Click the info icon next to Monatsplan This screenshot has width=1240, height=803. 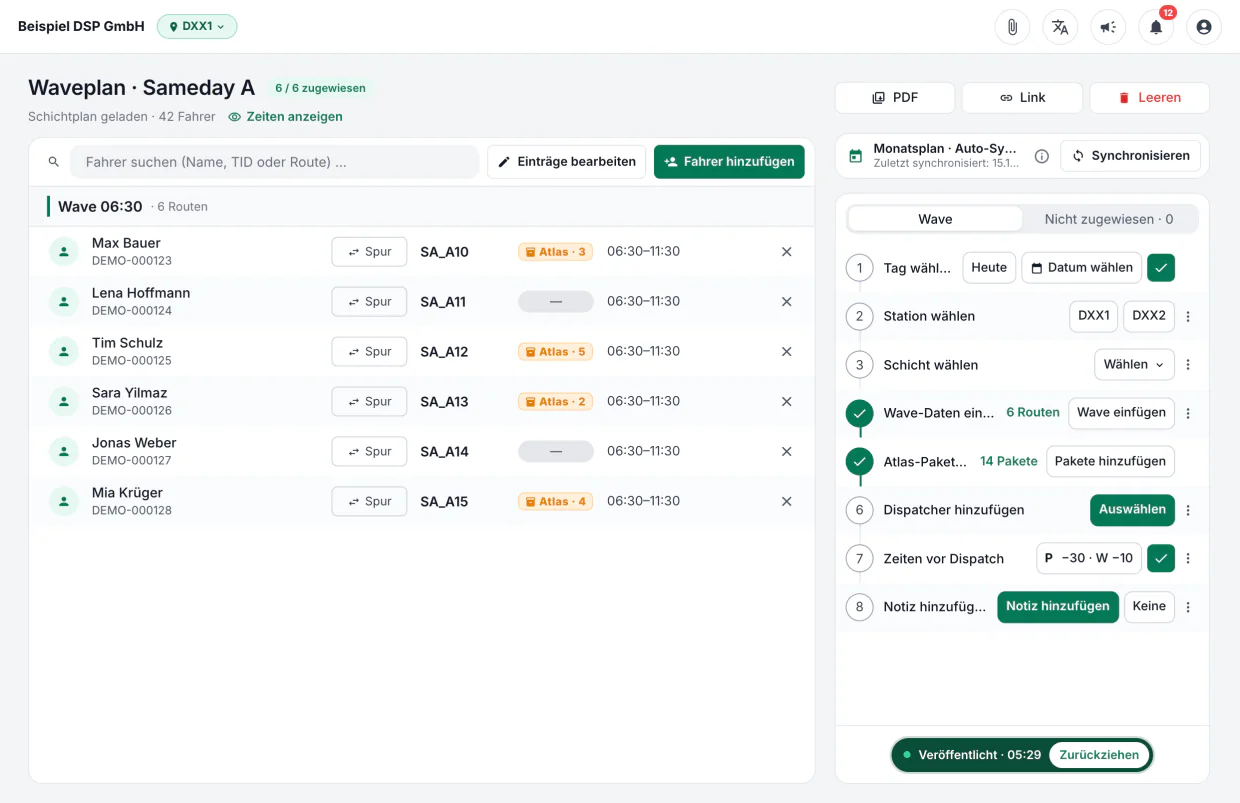(x=1041, y=156)
